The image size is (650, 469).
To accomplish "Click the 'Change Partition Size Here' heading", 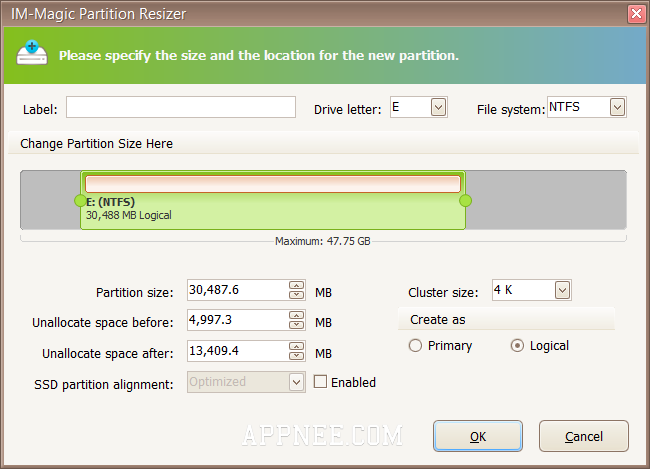I will 97,143.
